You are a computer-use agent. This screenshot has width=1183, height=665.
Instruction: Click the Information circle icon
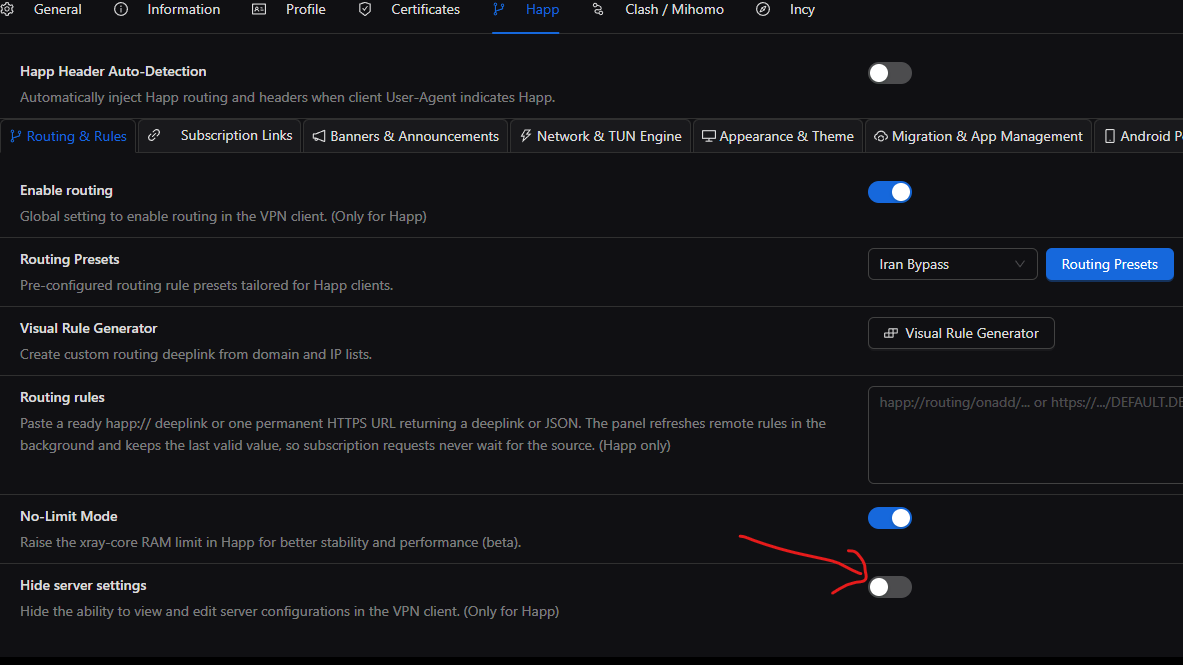click(121, 9)
